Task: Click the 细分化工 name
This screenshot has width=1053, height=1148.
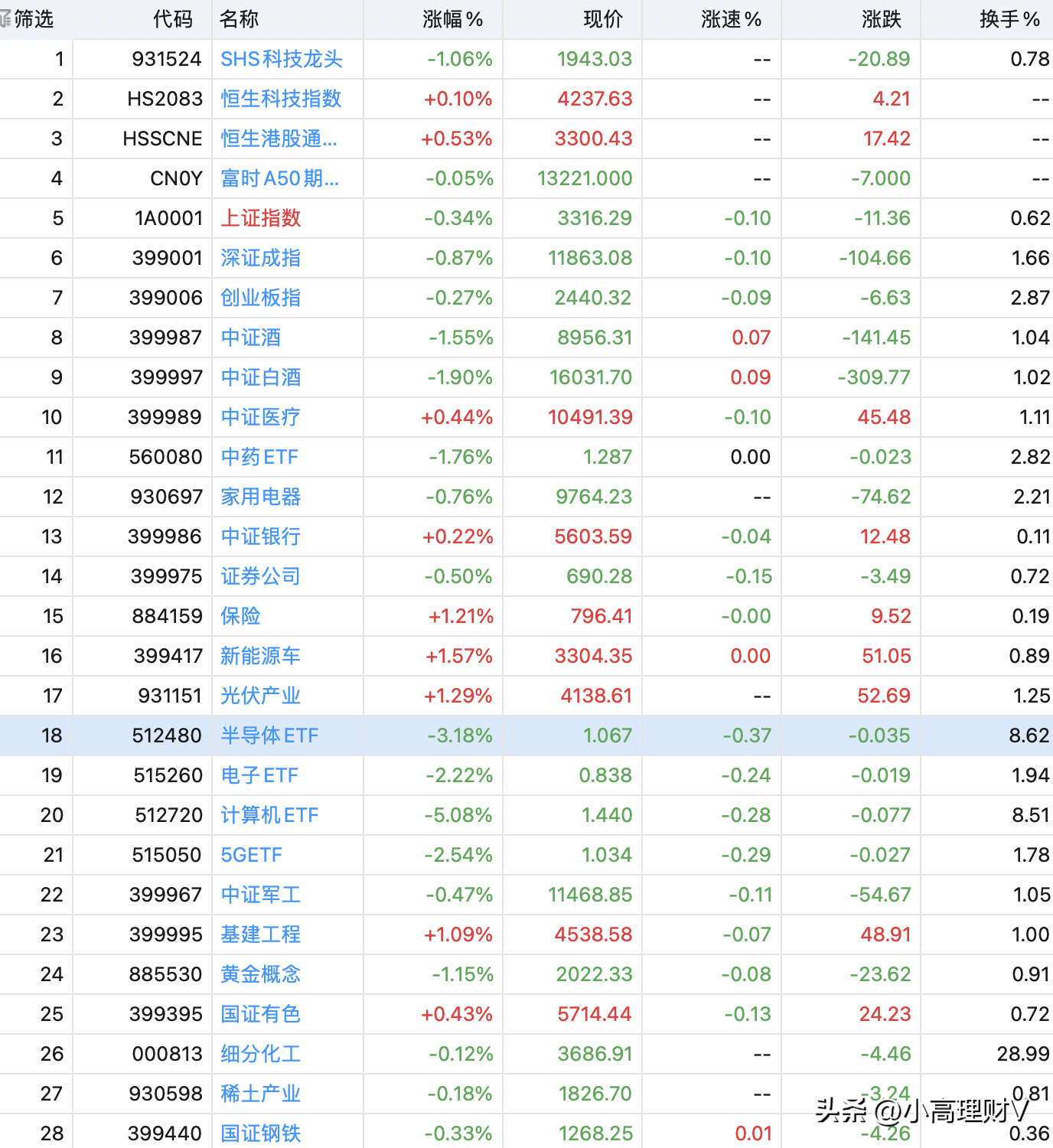Action: [261, 1054]
